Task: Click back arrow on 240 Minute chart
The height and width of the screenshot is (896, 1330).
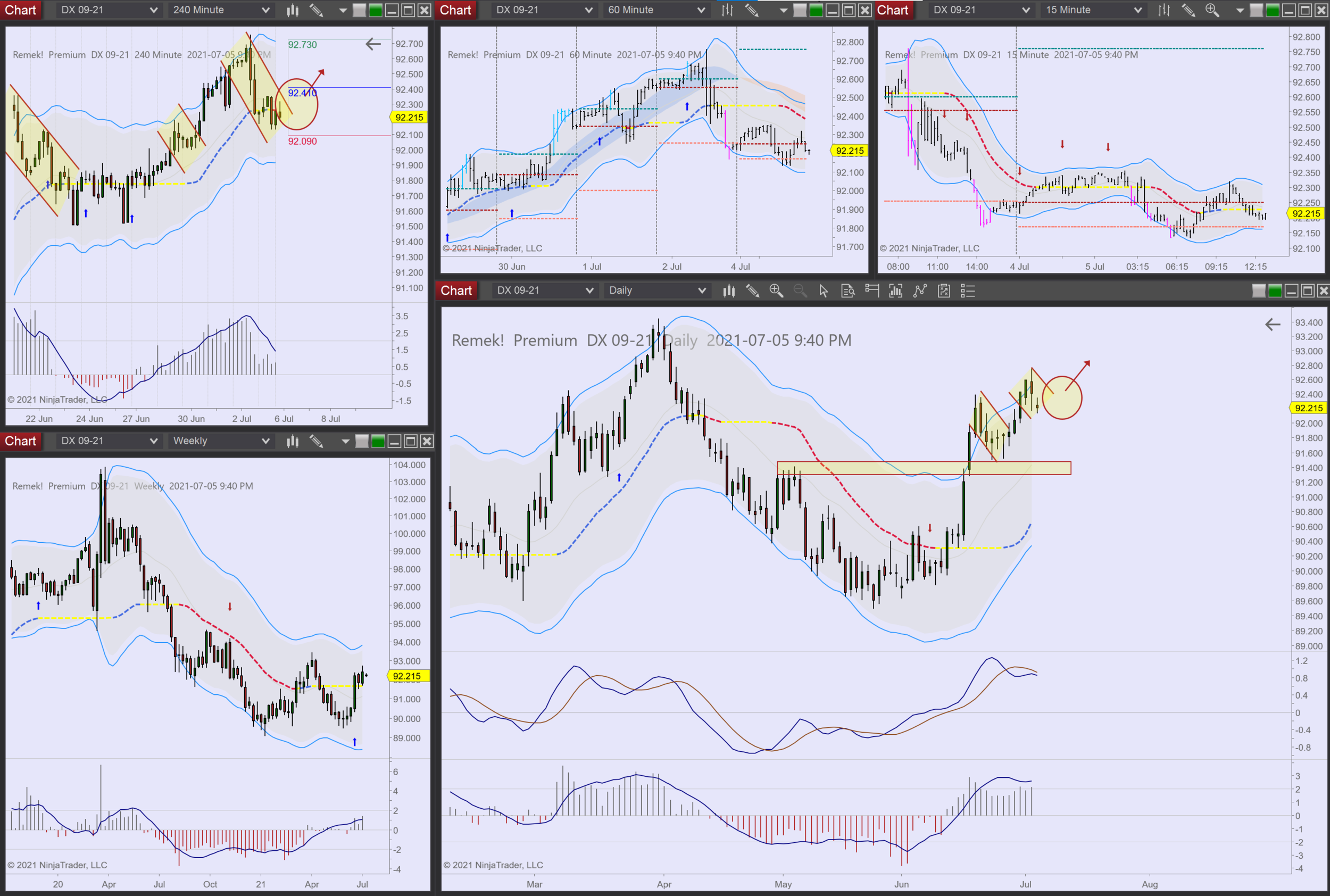Action: click(x=373, y=44)
